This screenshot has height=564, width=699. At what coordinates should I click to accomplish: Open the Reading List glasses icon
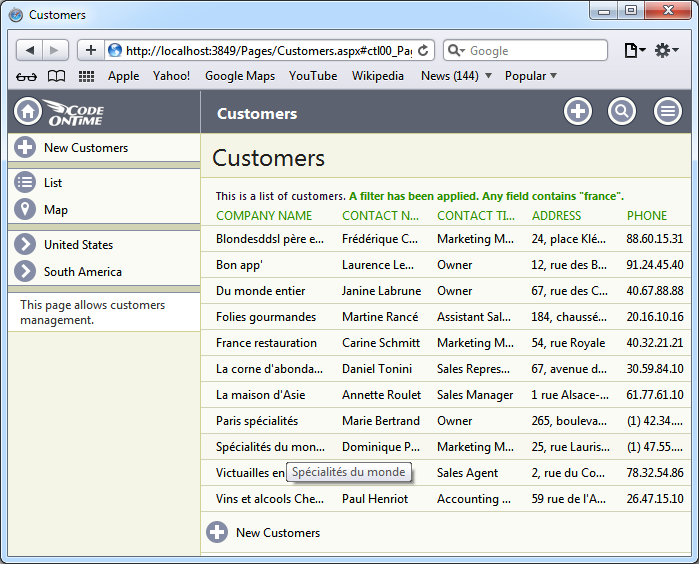click(27, 76)
